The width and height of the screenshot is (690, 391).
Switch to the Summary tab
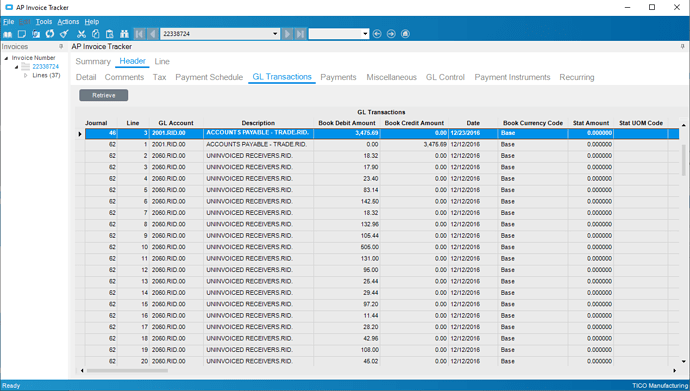tap(93, 62)
